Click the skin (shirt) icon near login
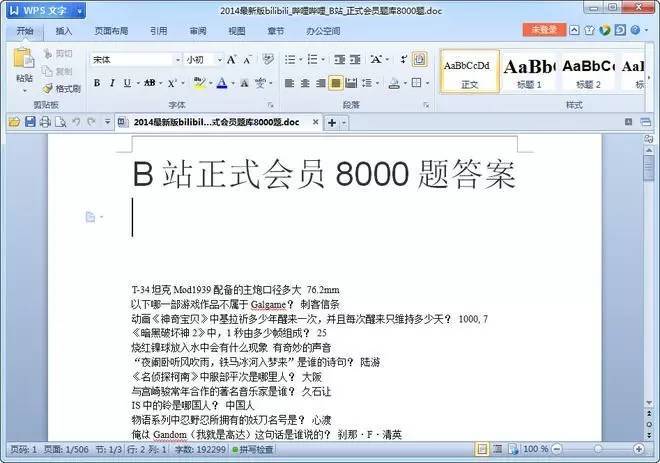The image size is (660, 463). (x=589, y=30)
